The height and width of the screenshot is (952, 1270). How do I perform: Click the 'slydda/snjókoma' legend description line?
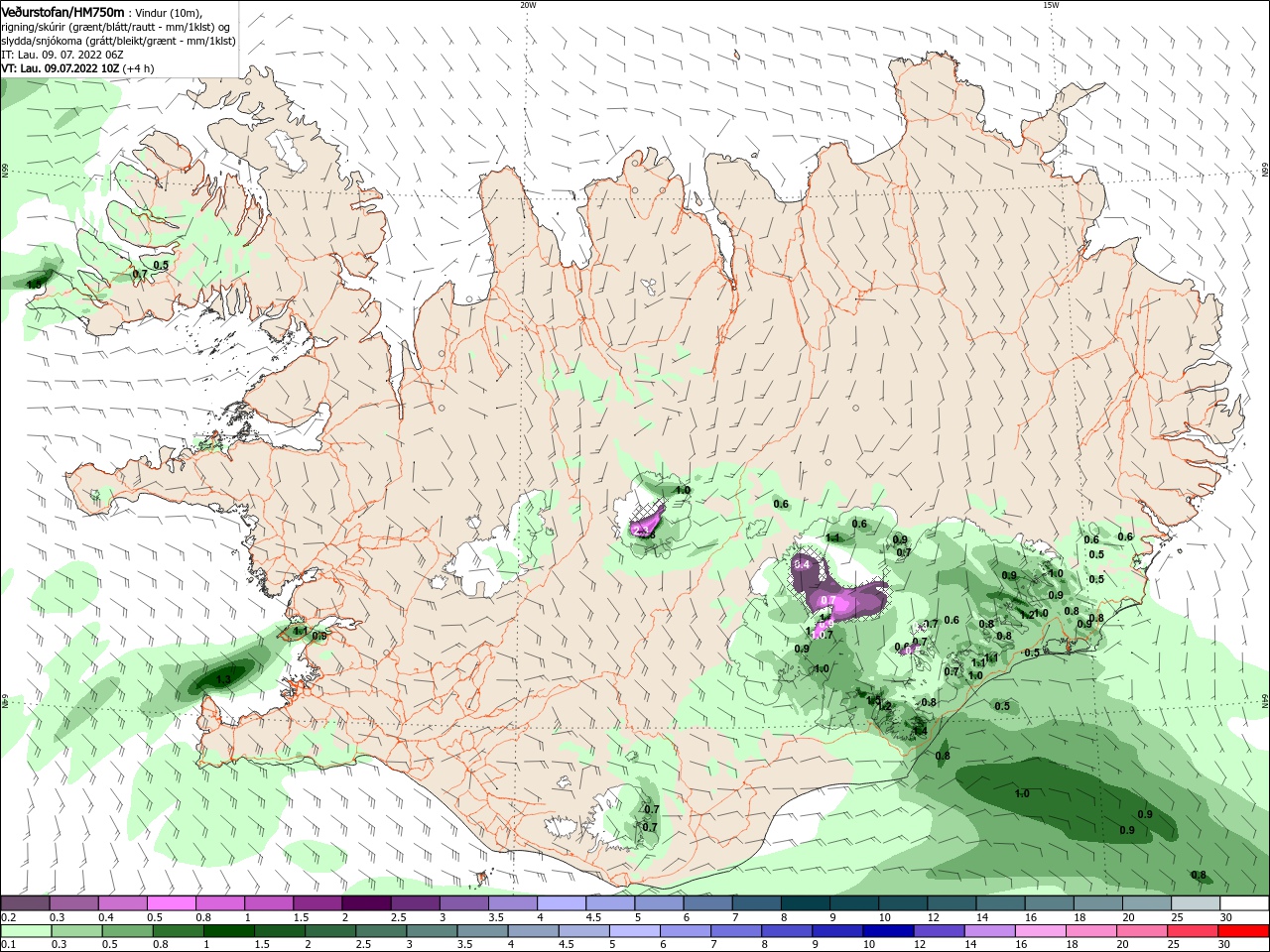point(118,41)
